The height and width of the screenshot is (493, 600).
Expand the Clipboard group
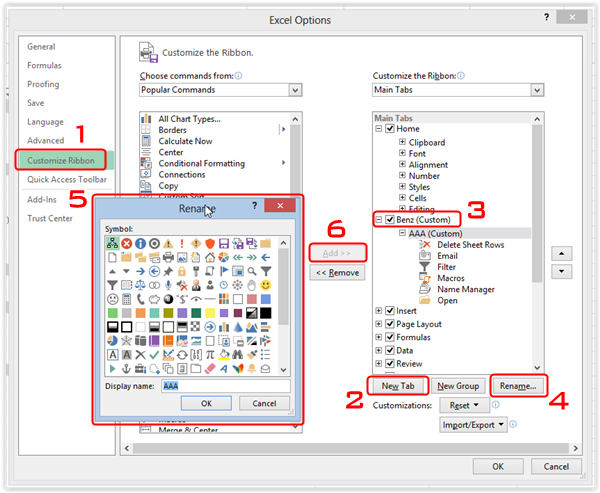point(402,142)
